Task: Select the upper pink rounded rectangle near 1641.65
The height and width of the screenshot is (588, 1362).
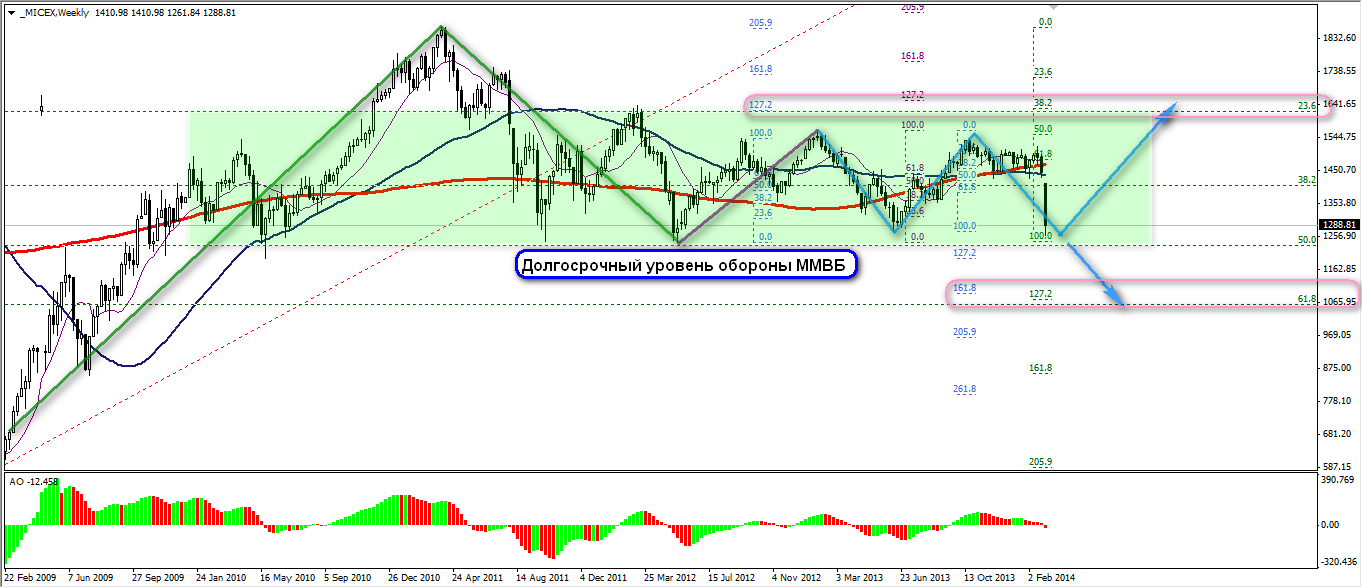Action: [958, 105]
